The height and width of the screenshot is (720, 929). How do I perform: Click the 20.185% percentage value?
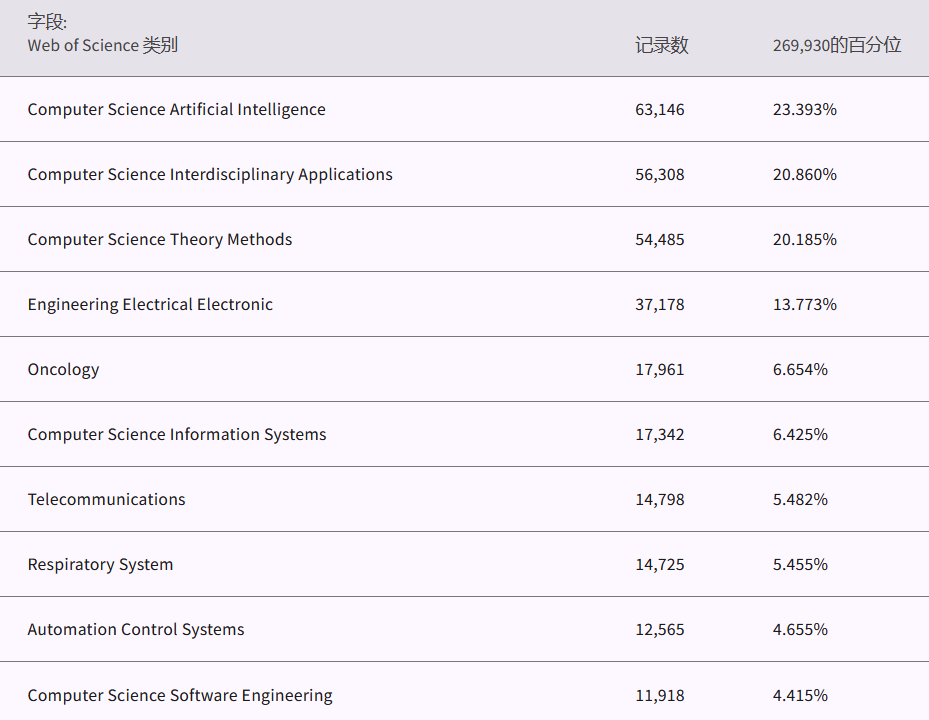[x=805, y=240]
